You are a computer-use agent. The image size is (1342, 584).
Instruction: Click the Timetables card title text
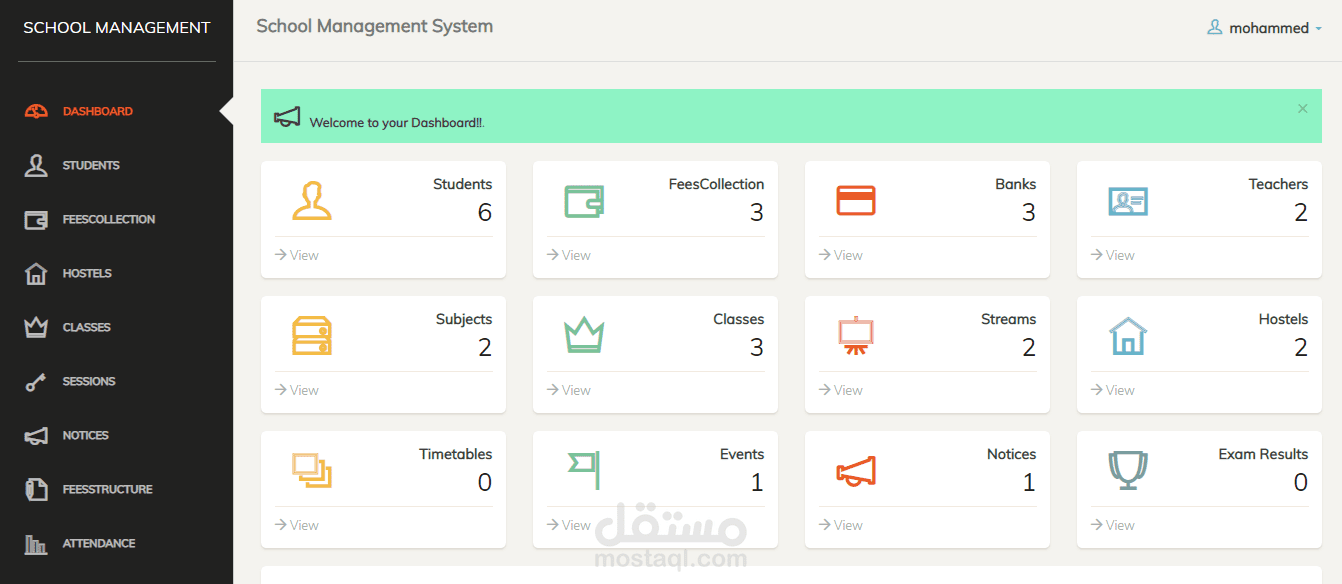tap(456, 454)
